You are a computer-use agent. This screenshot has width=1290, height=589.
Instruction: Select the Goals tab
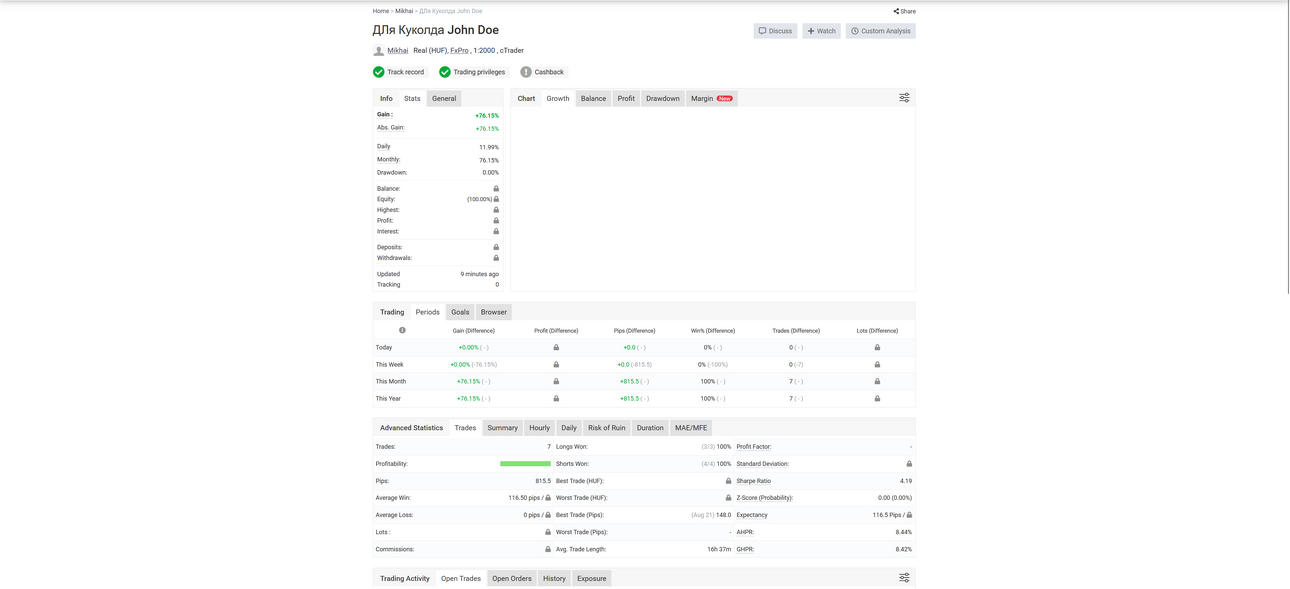tap(460, 312)
